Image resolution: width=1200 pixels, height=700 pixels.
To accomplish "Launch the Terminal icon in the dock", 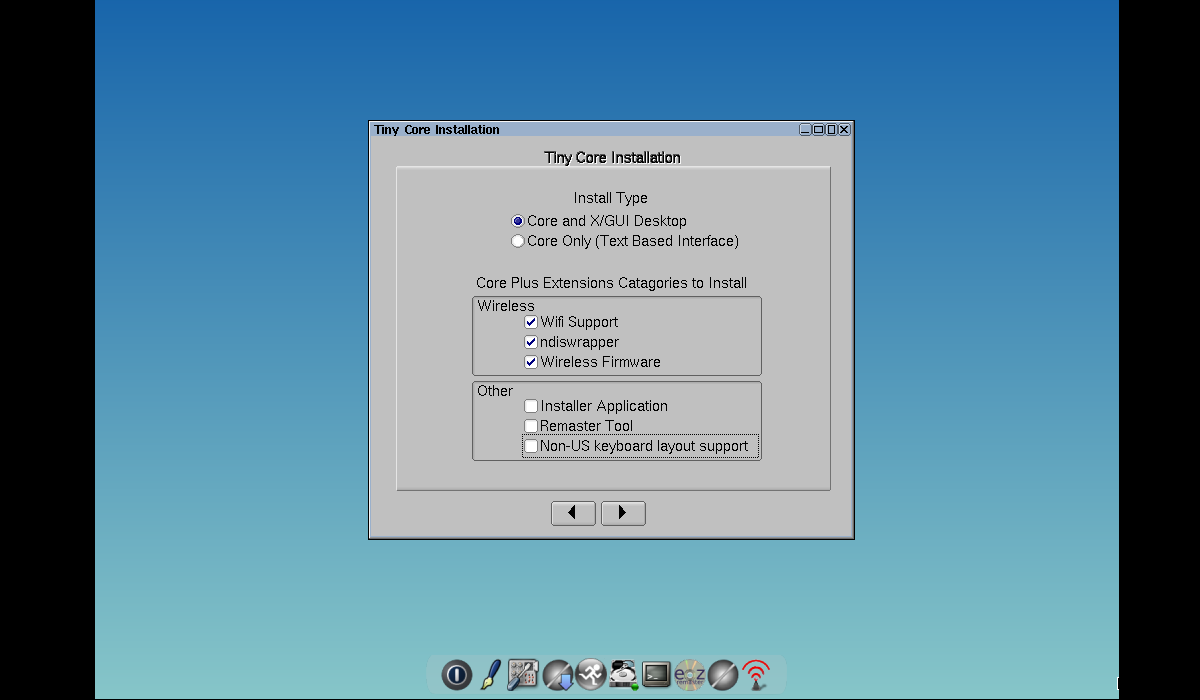I will click(656, 675).
